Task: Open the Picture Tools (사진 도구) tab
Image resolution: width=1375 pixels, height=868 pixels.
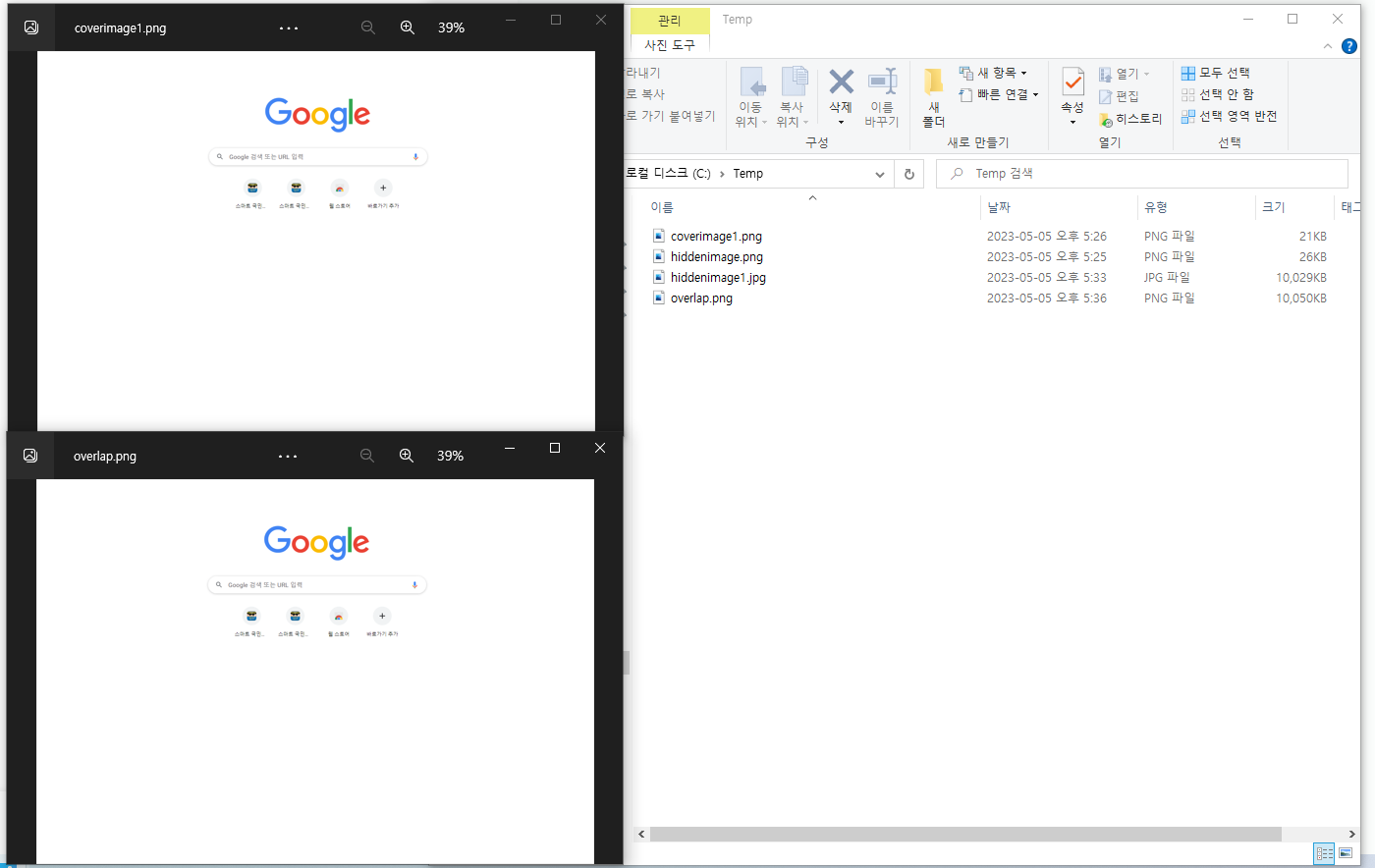Action: point(670,45)
